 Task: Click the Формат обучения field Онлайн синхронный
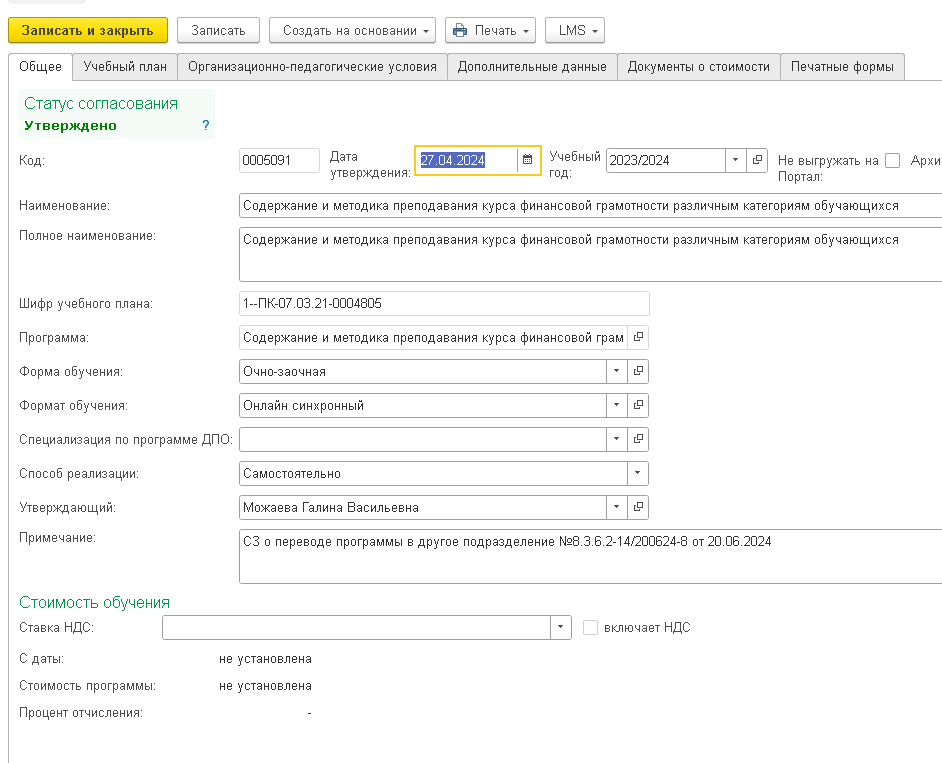coord(423,406)
